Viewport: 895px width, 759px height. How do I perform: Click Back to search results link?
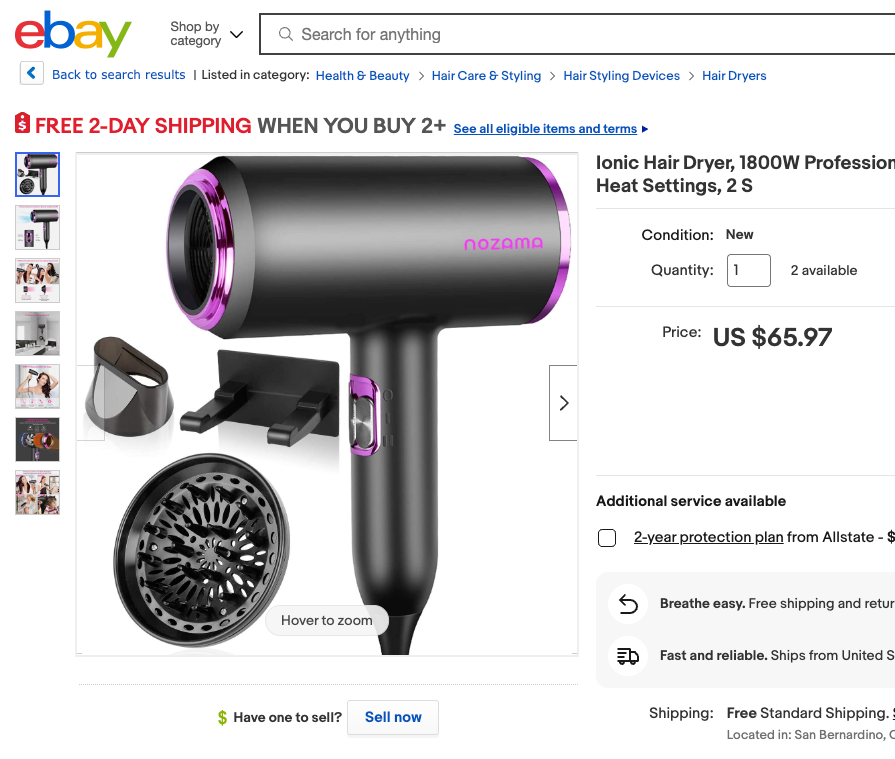tap(118, 75)
